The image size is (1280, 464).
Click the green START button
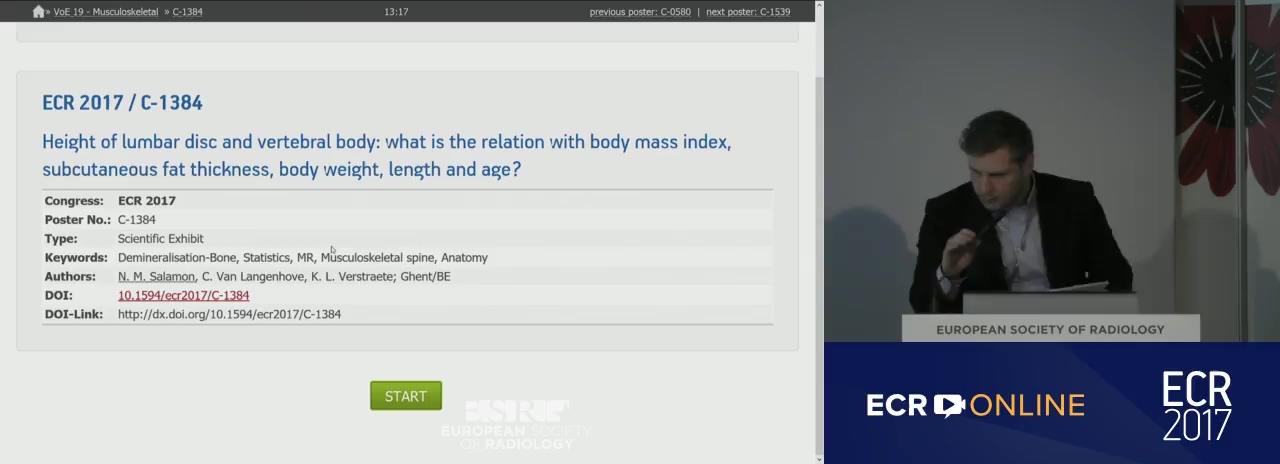406,396
